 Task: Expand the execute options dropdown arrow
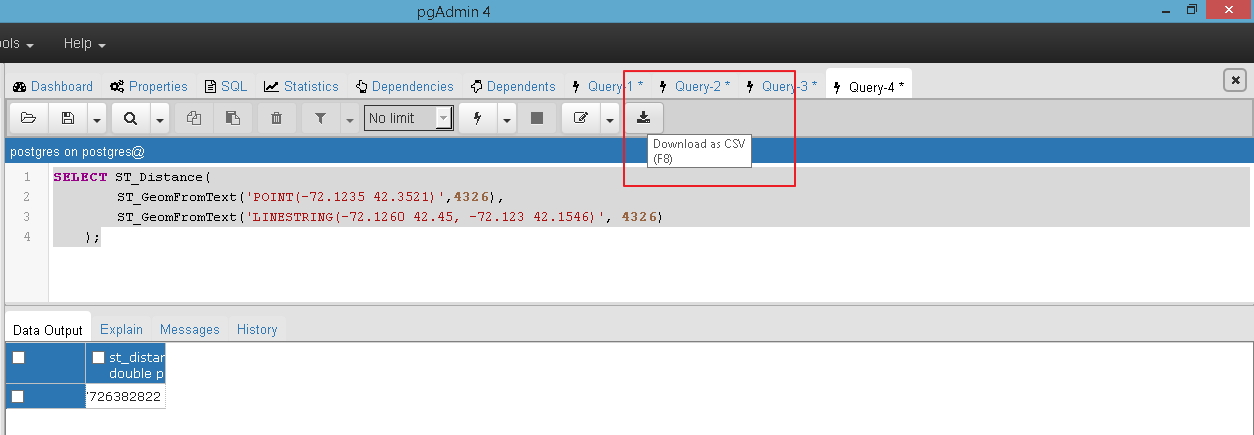pos(507,119)
